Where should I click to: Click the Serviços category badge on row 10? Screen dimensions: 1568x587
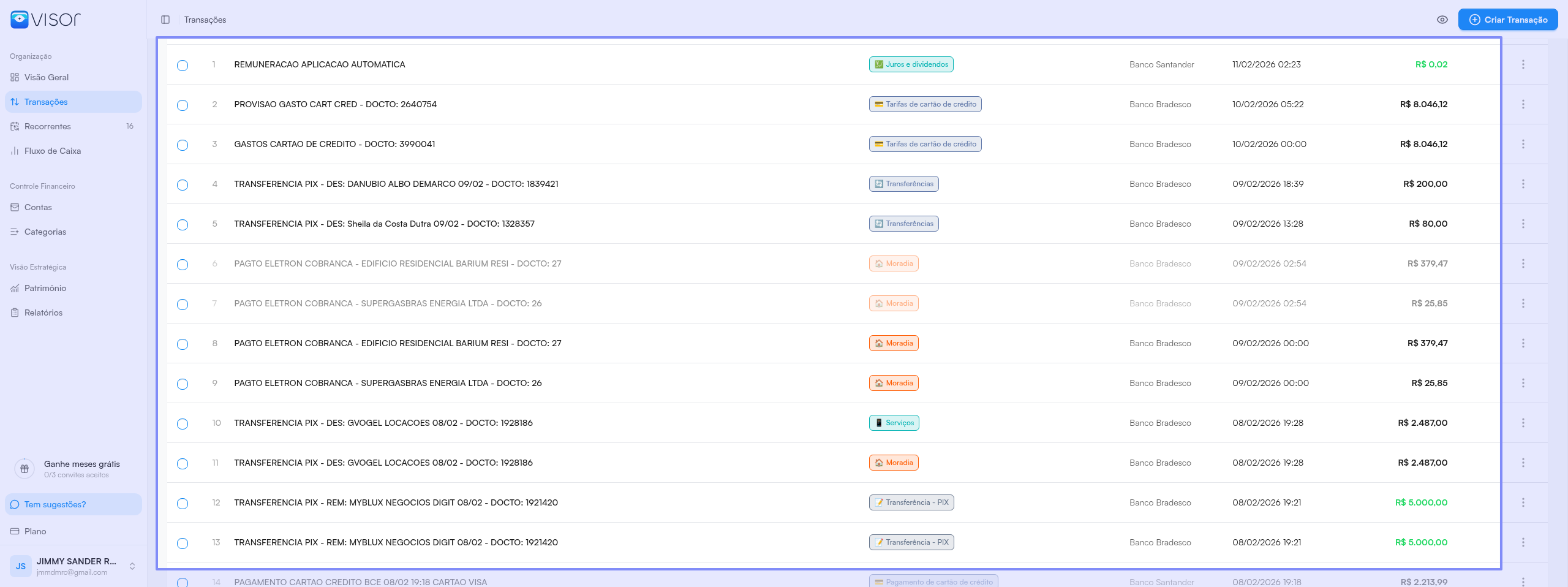click(894, 423)
